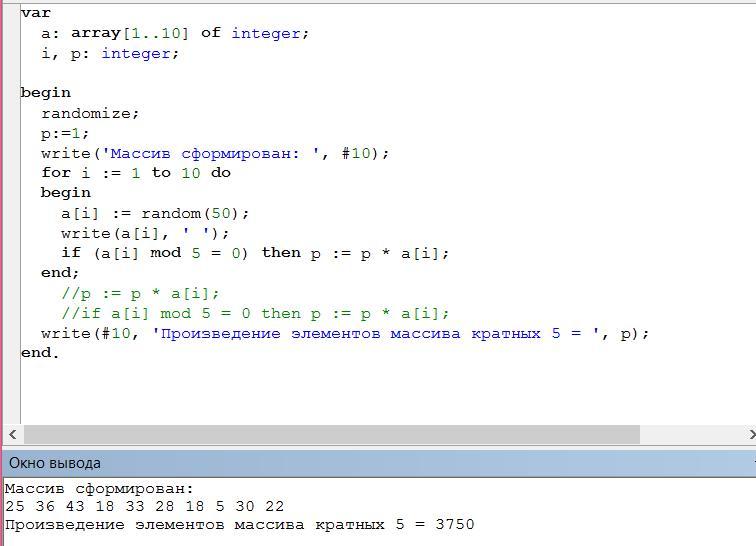Click the commented '//if a[i] mod 5' line
This screenshot has height=546, width=756.
pyautogui.click(x=255, y=313)
